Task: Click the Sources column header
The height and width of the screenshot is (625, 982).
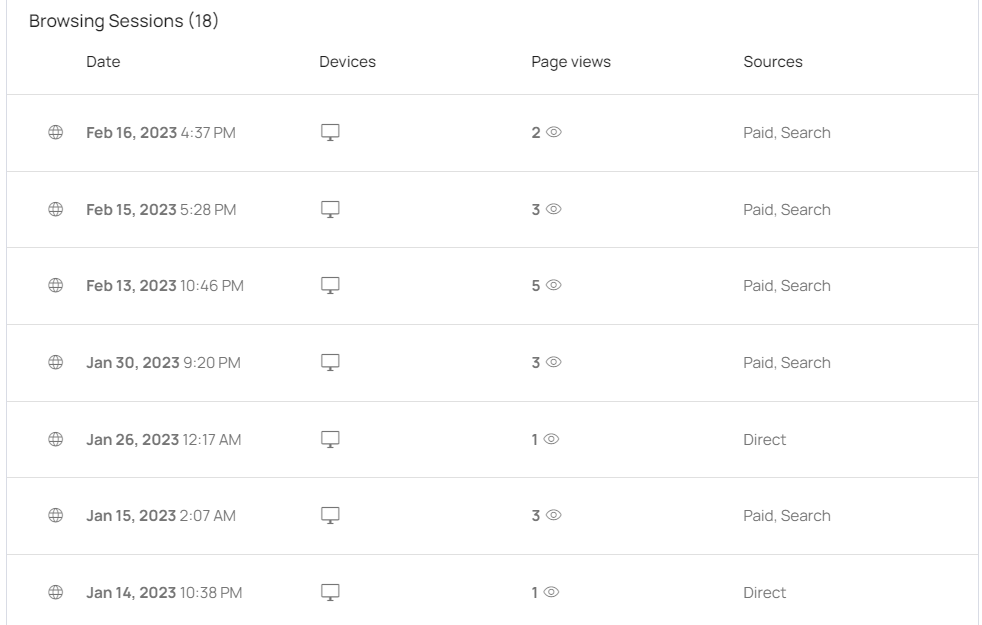Action: pos(772,62)
